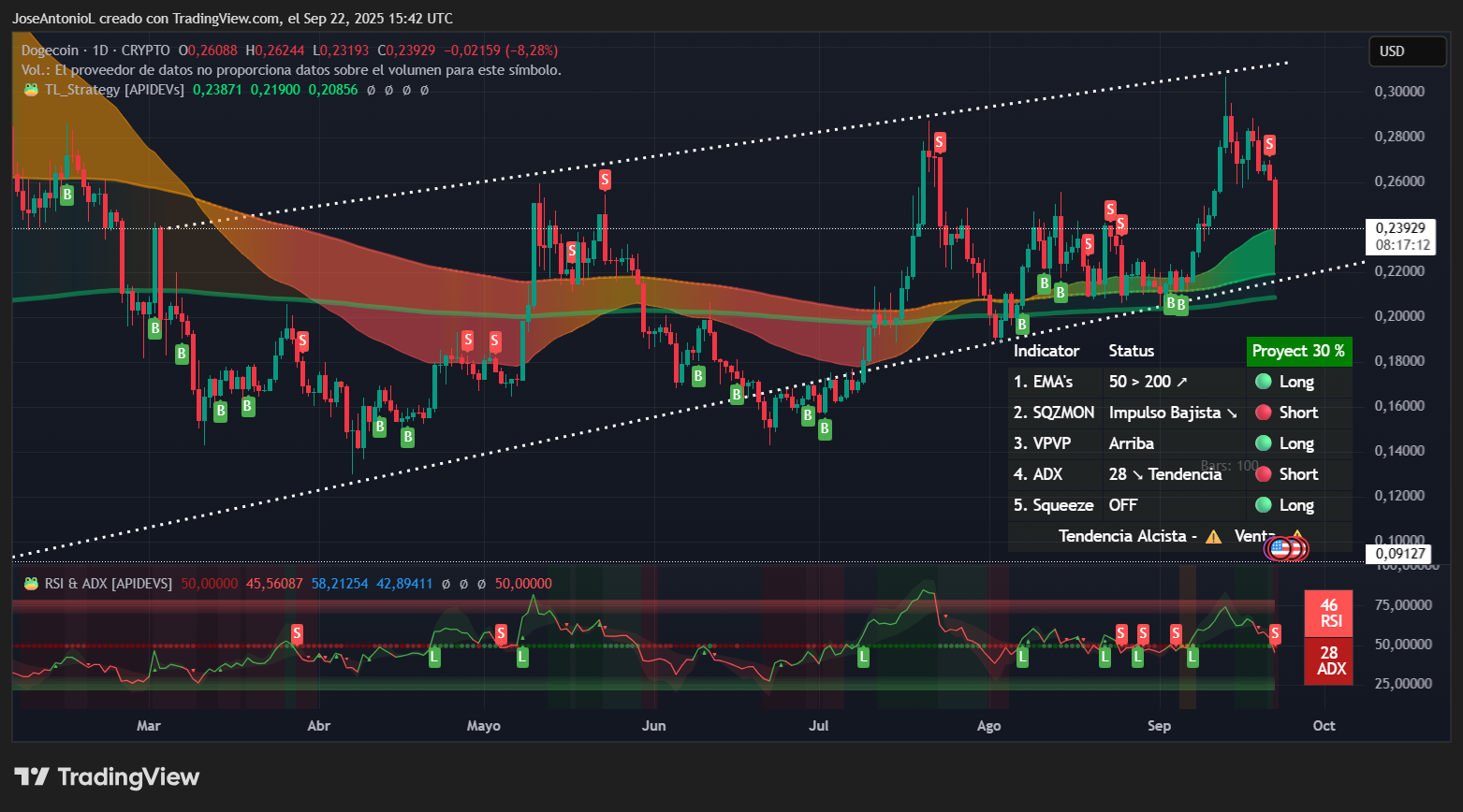Click the green Long dot in EMA's row

(x=1263, y=382)
